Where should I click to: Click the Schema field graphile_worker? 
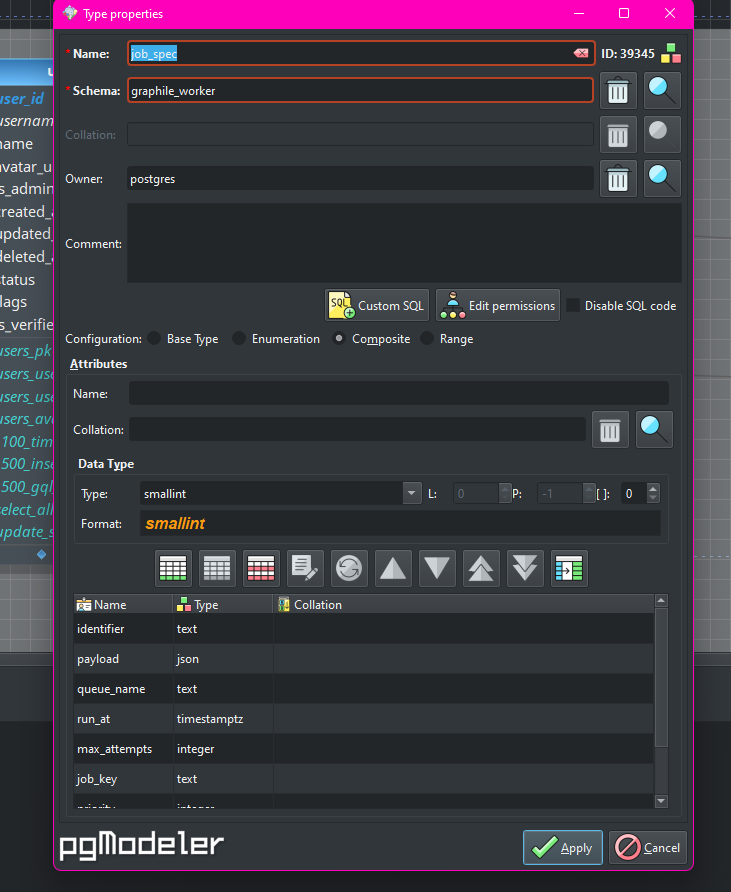point(360,90)
